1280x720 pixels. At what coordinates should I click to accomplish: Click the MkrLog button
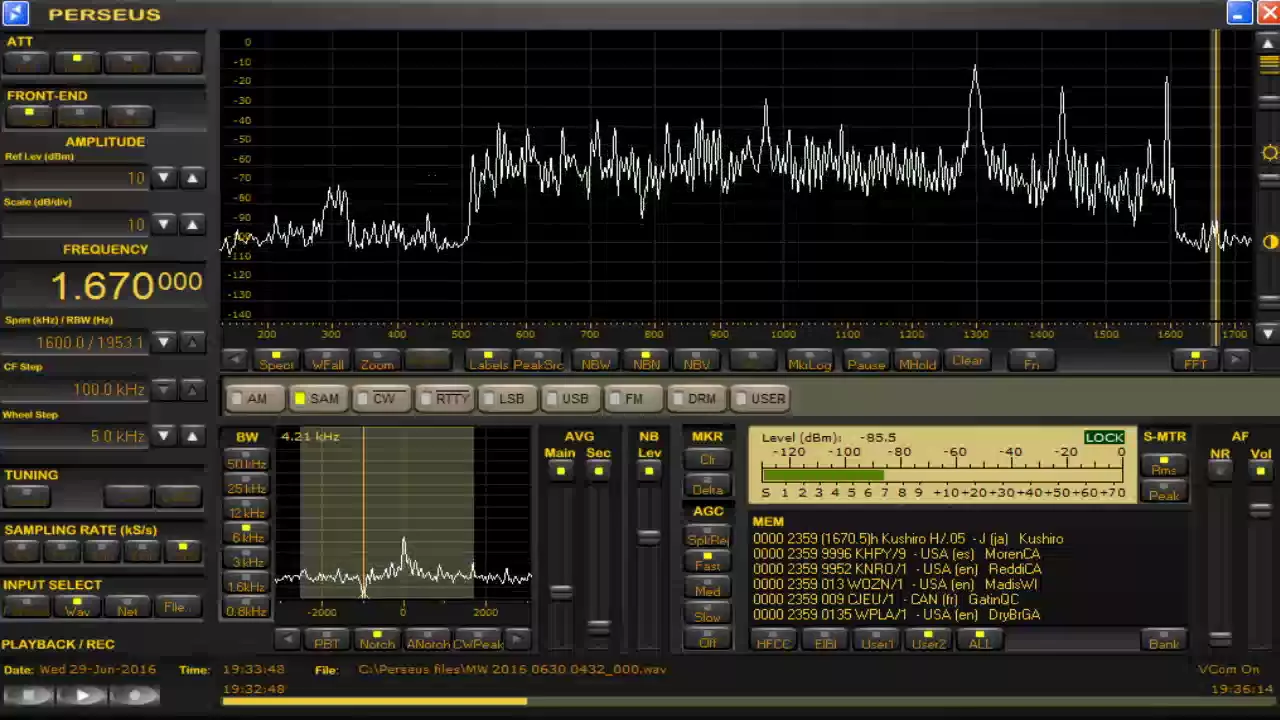(810, 361)
